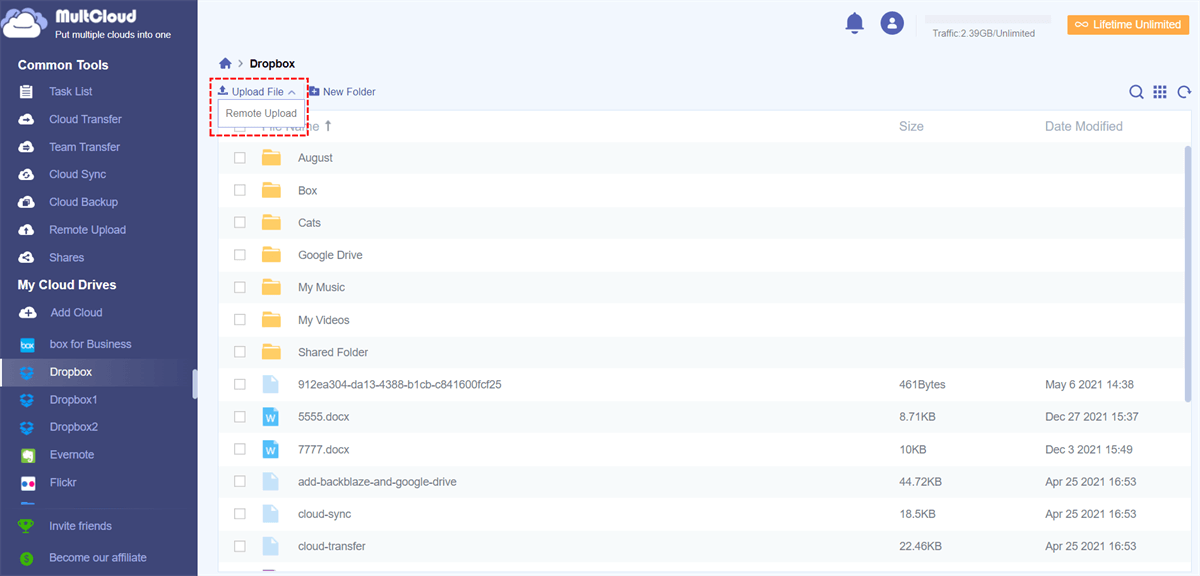Screen dimensions: 1200x576
Task: Select the Google Drive folder checkbox
Action: (x=240, y=255)
